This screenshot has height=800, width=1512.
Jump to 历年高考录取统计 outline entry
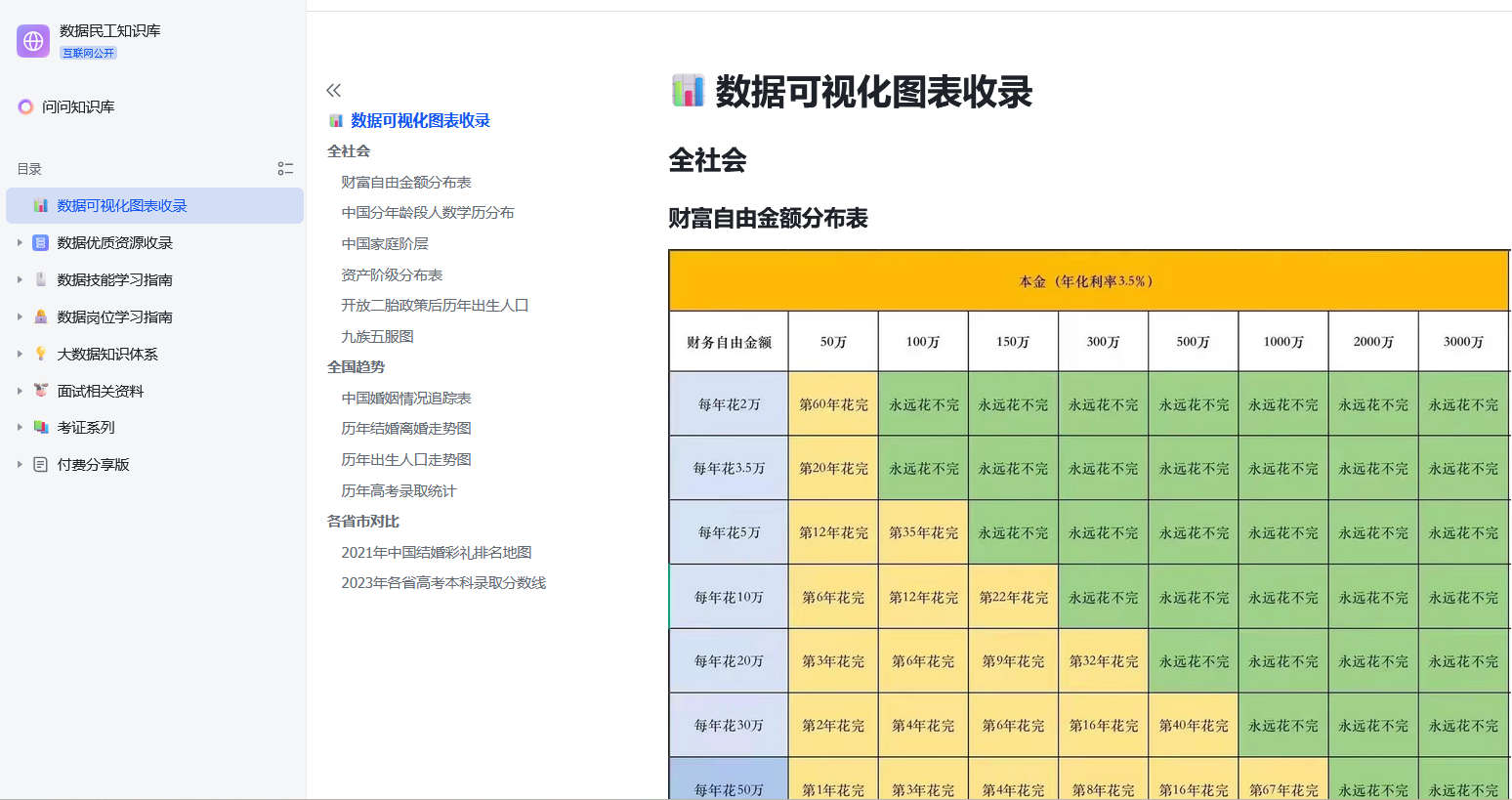coord(399,490)
